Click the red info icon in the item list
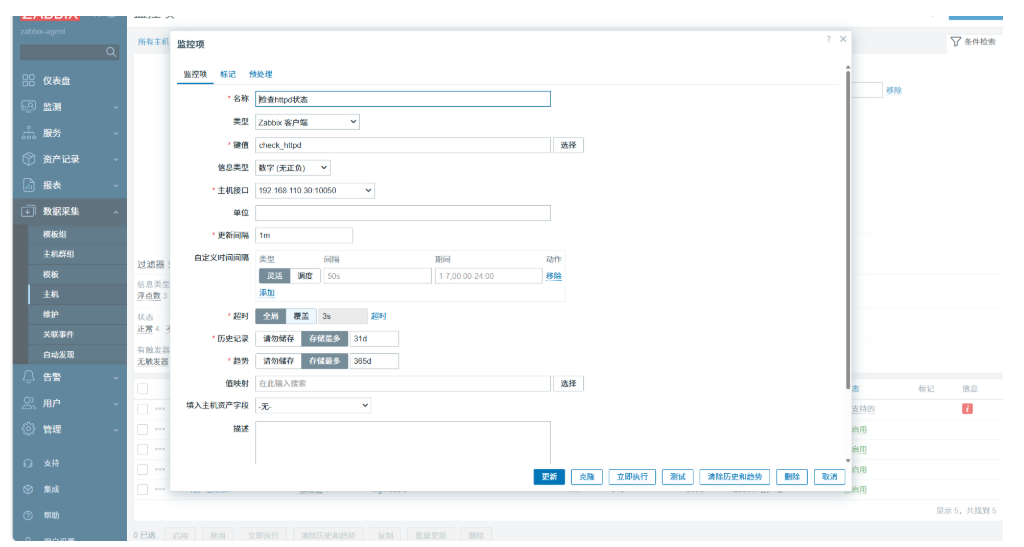1024x547 pixels. pyautogui.click(x=967, y=409)
